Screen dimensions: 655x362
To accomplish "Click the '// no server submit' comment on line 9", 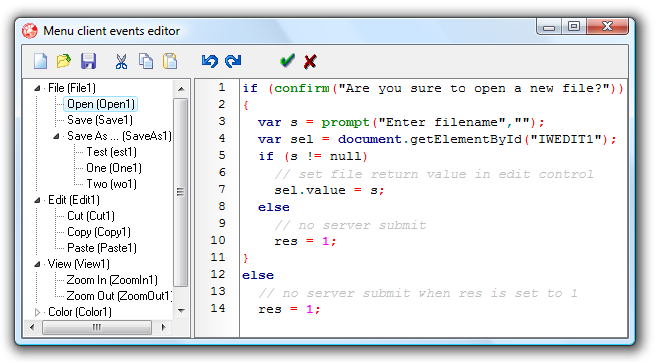I will pos(350,225).
